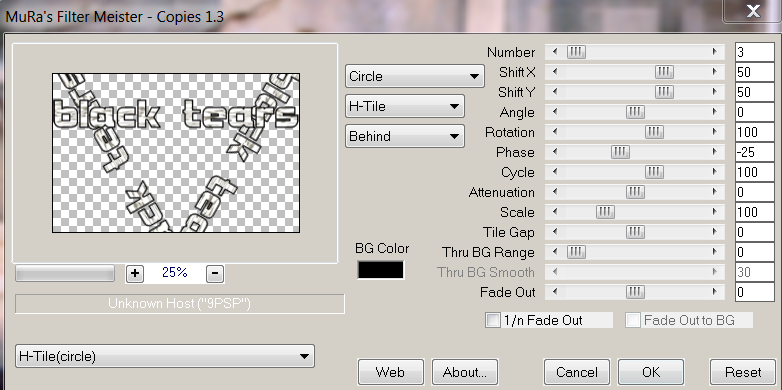The height and width of the screenshot is (390, 782).
Task: Enable the 1/n Fade Out checkbox
Action: 493,320
